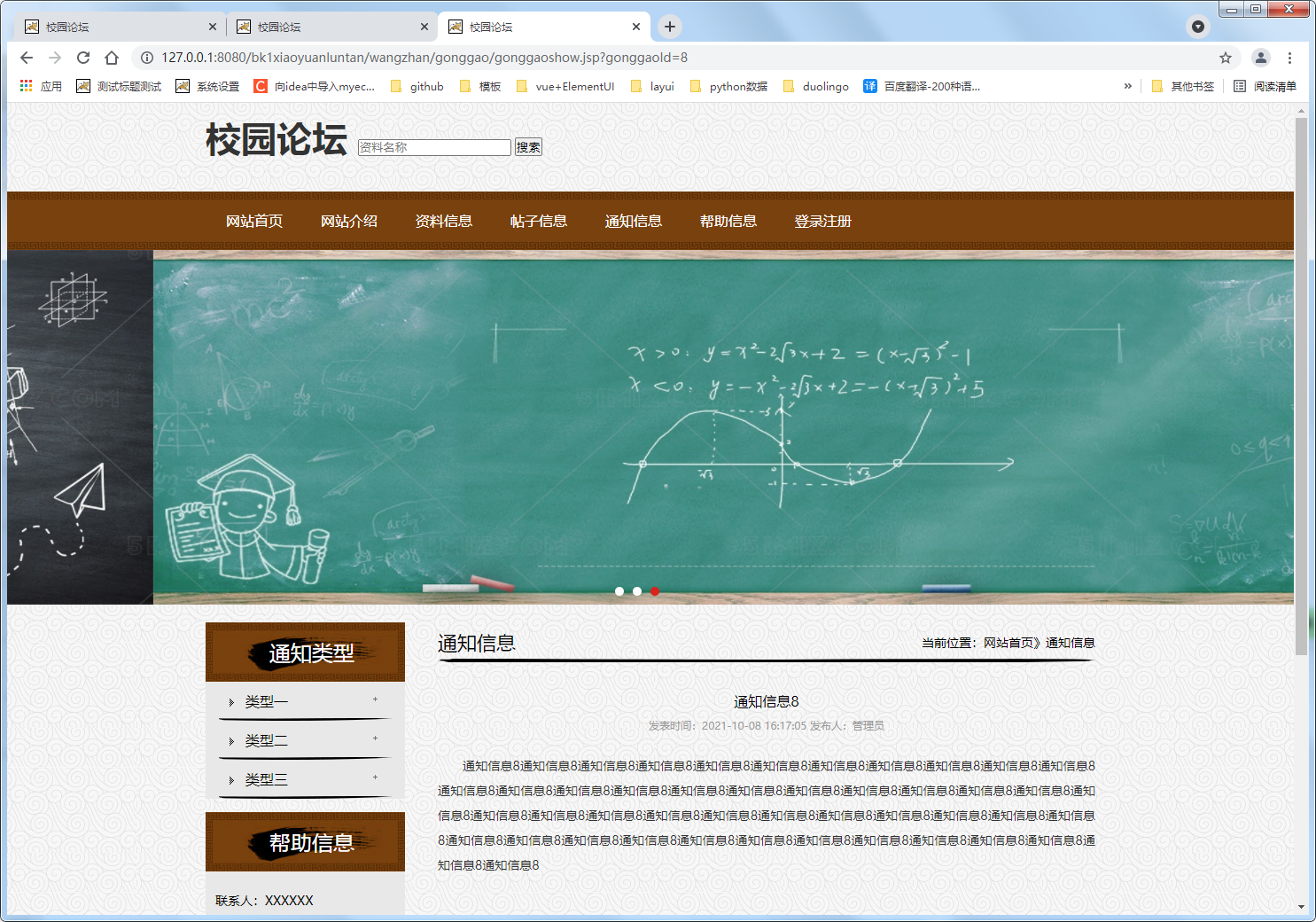Open 网站介绍 in the navigation bar

click(349, 221)
